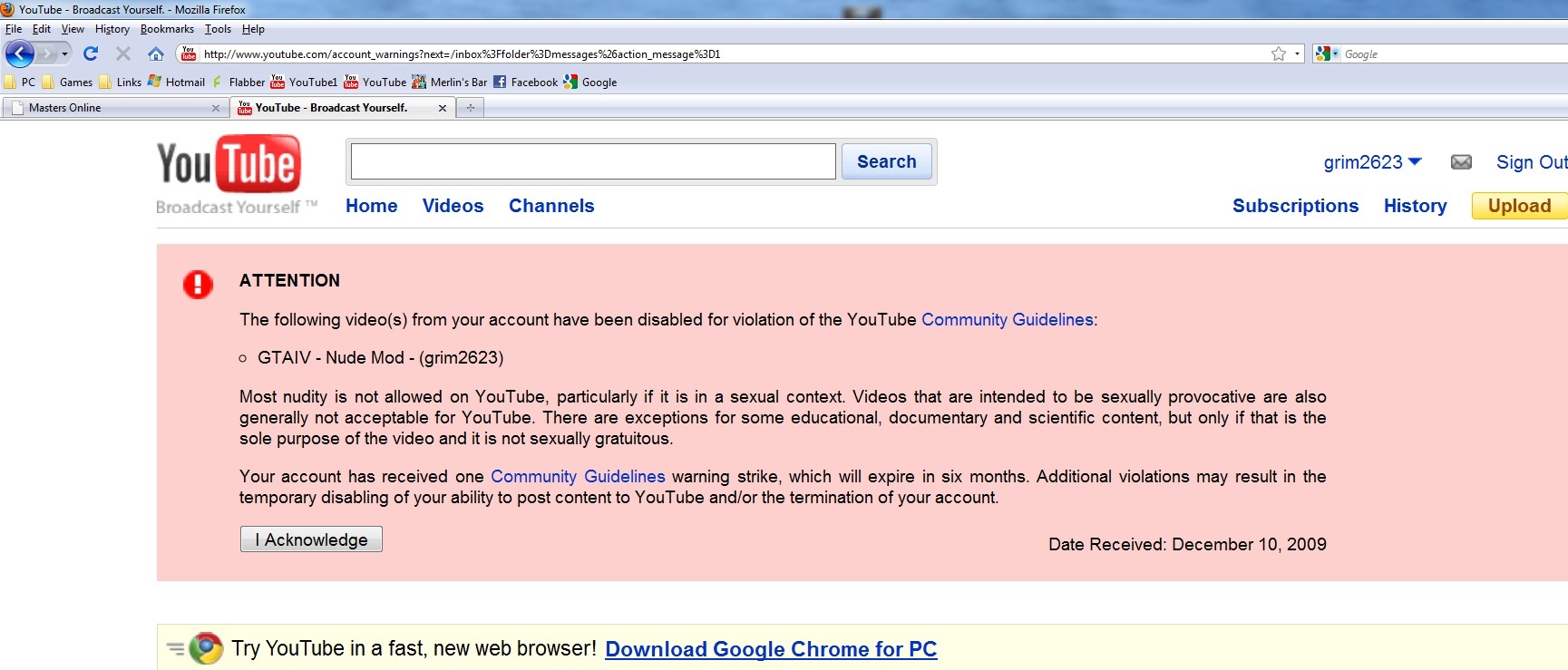Open the Bookmarks menu
Image resolution: width=1568 pixels, height=670 pixels.
(167, 29)
